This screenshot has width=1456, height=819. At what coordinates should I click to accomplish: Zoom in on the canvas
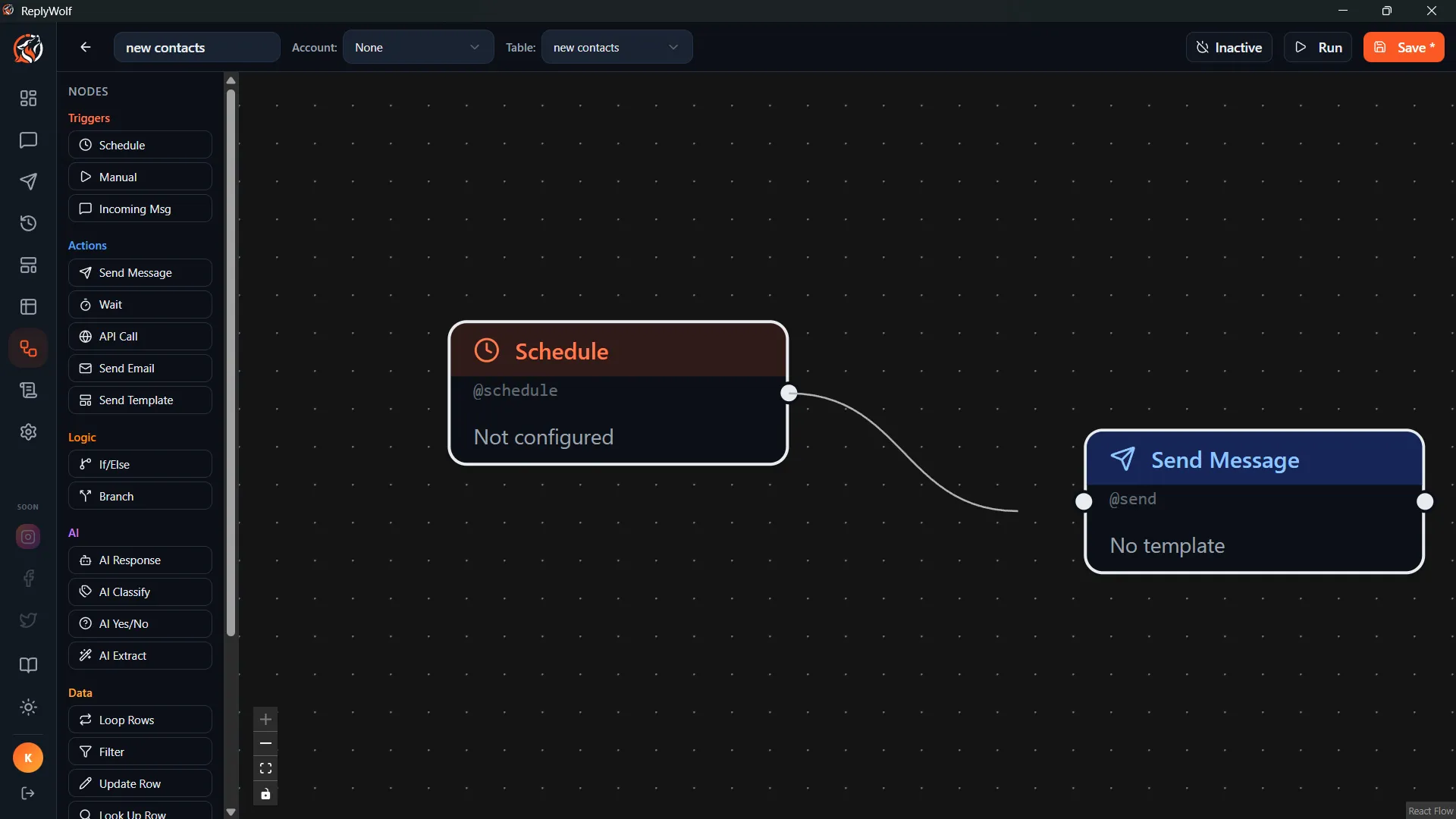pyautogui.click(x=265, y=719)
